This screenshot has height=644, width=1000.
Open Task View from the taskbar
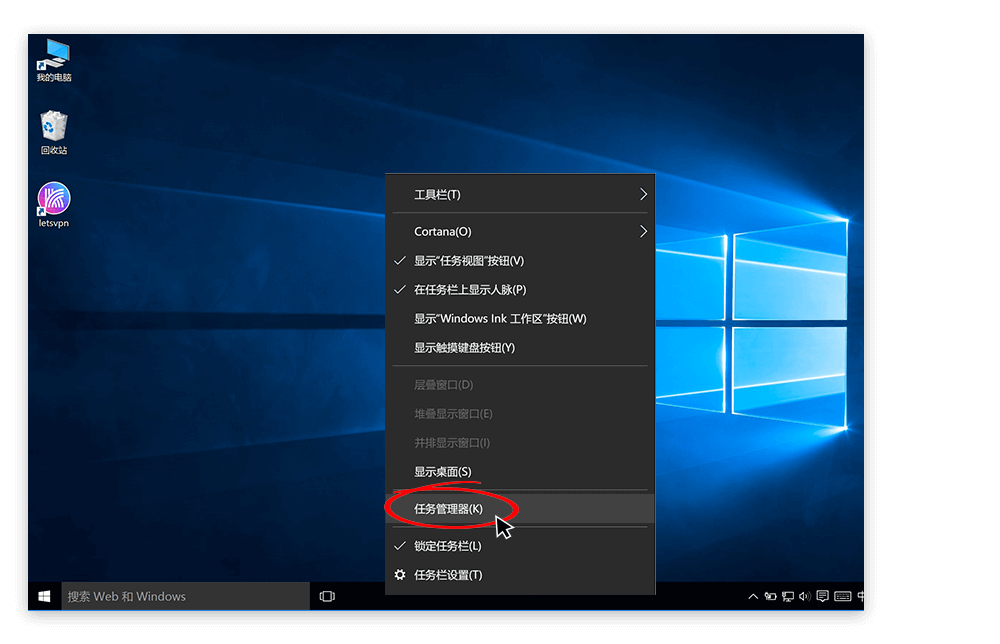[x=326, y=595]
